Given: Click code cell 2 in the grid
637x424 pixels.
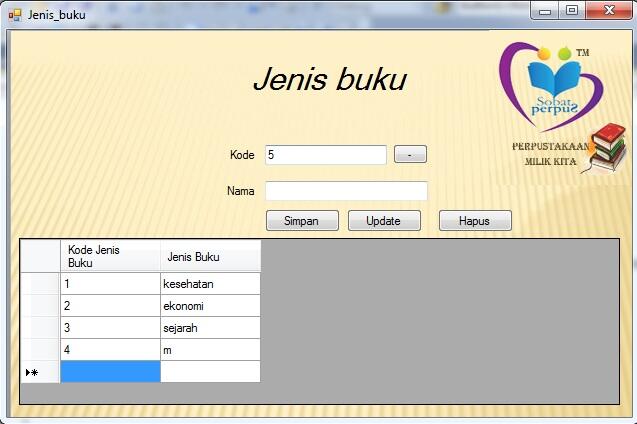Looking at the screenshot, I should [110, 305].
